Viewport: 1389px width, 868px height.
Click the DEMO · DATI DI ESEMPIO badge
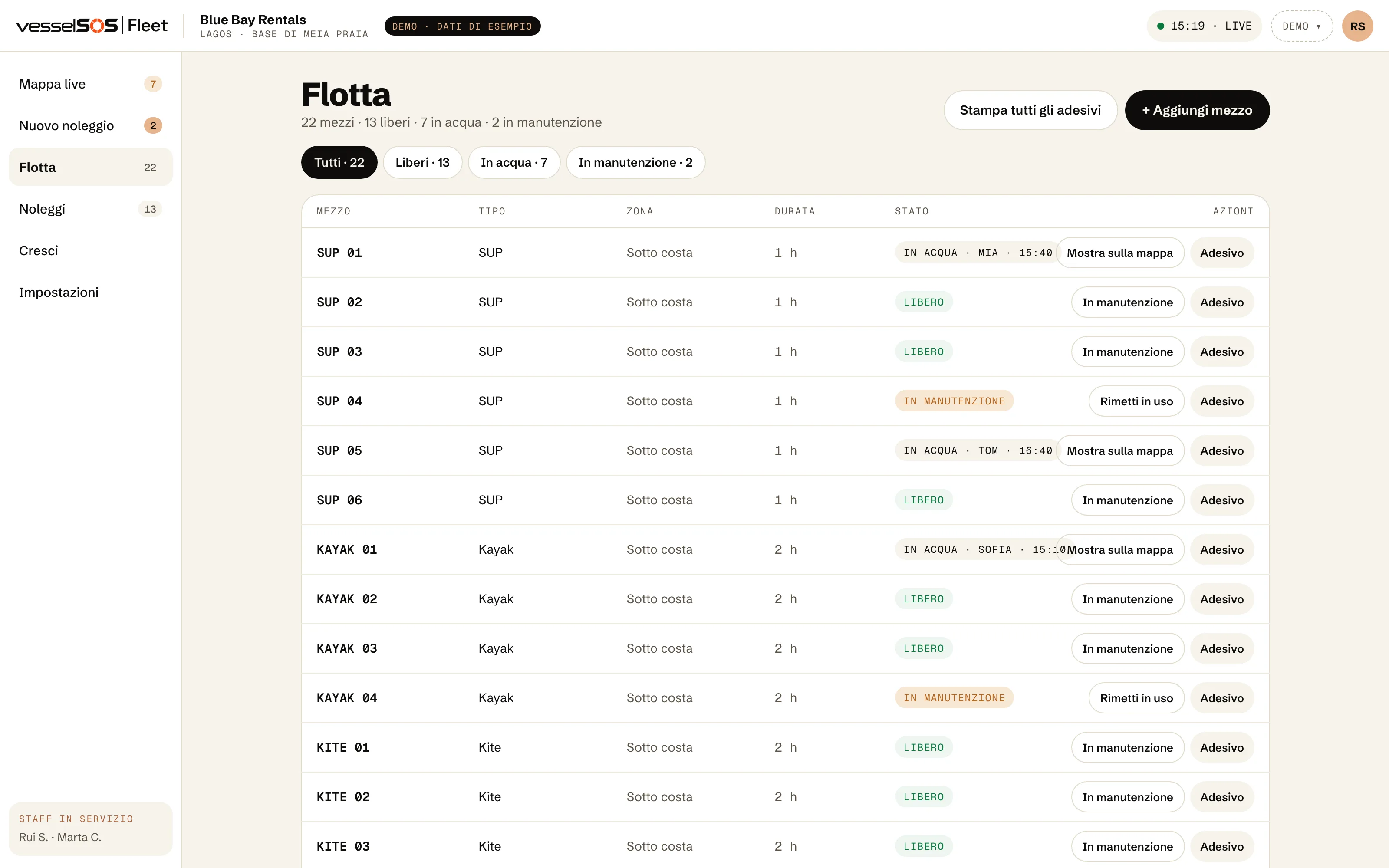(462, 26)
